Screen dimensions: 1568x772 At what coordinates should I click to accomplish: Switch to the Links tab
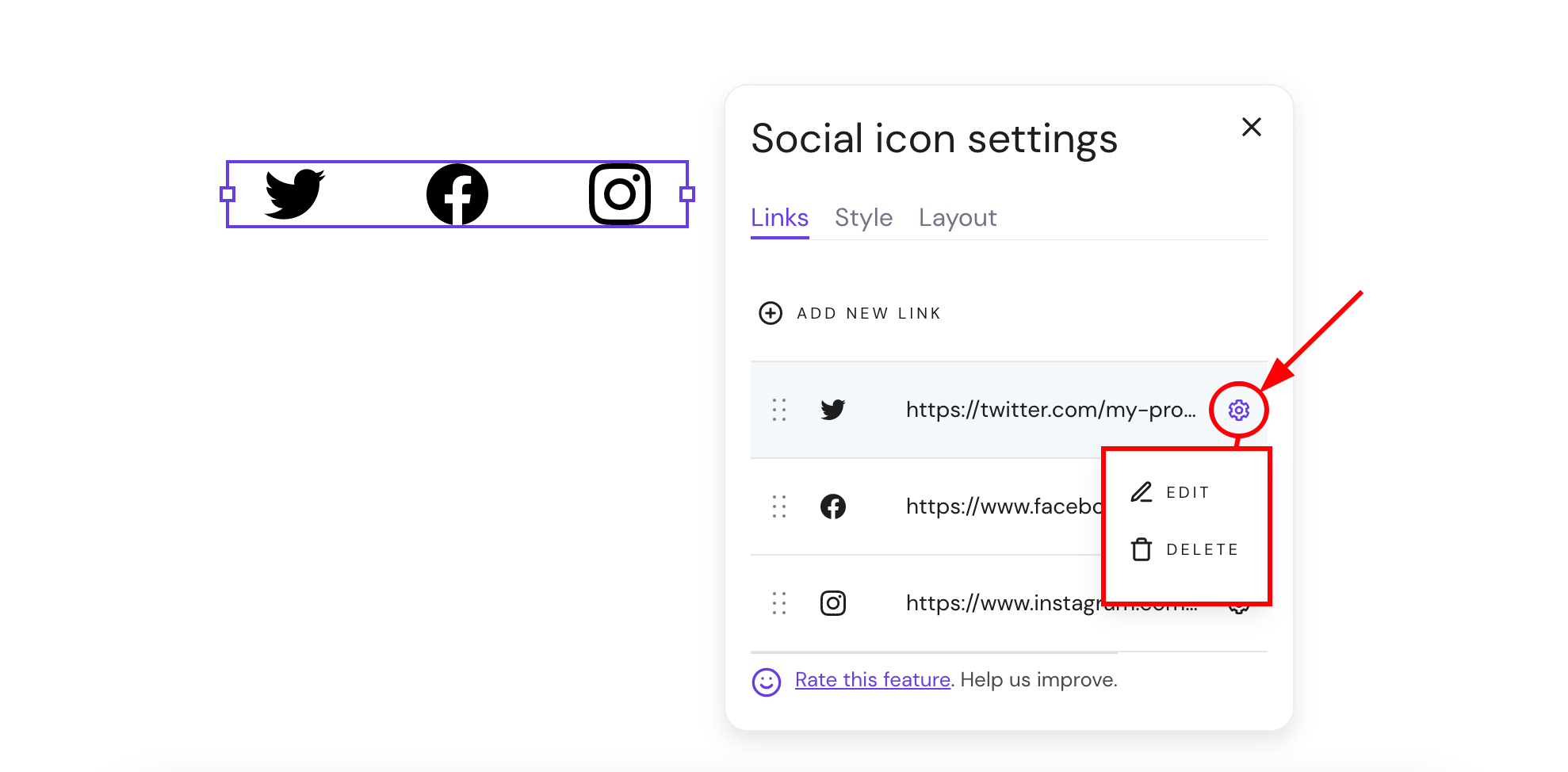click(779, 218)
